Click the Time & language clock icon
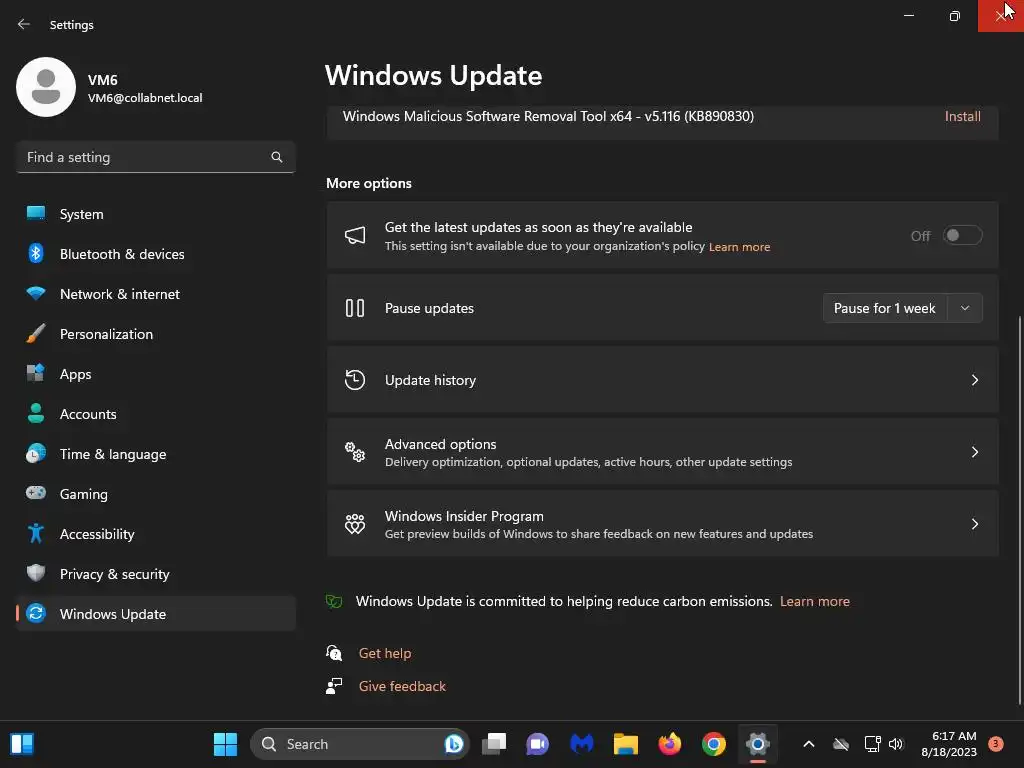This screenshot has width=1024, height=768. [x=36, y=453]
